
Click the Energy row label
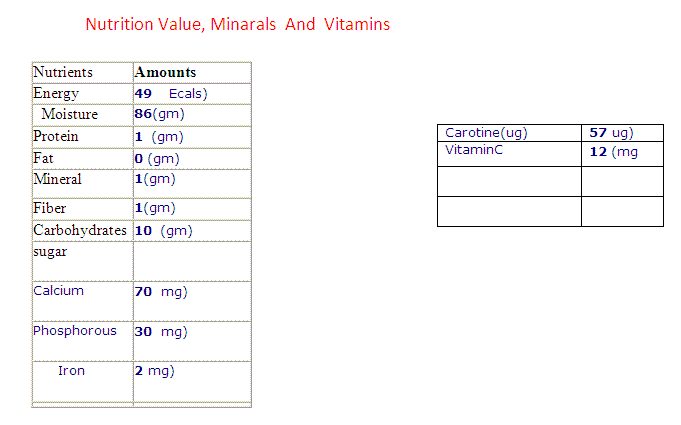[56, 93]
